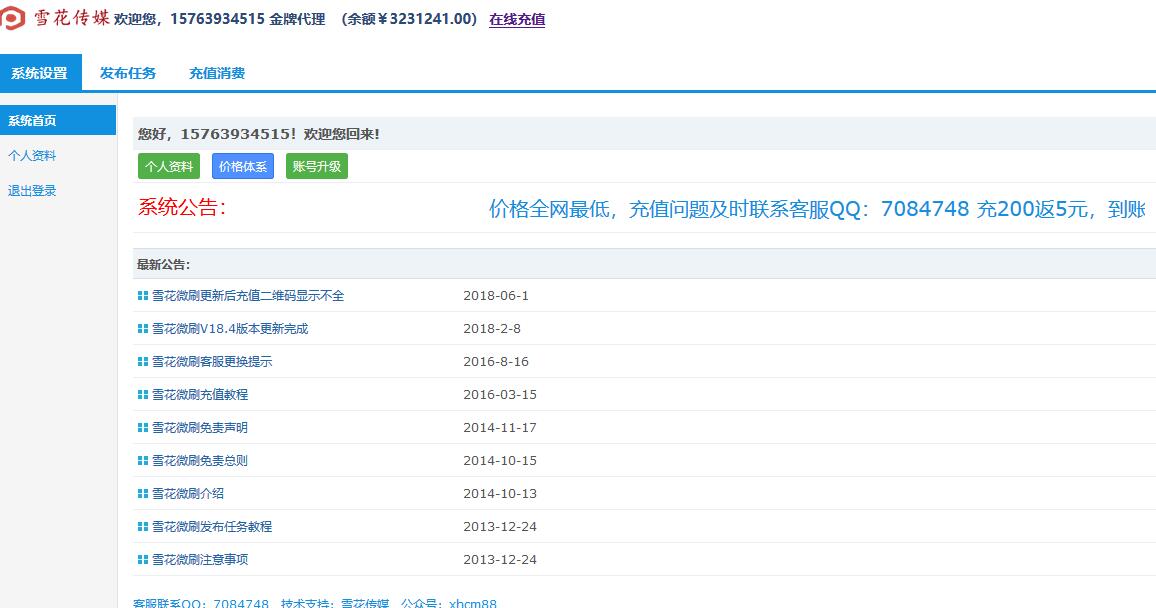Click the scrolling notice starting 价格全网最低
The height and width of the screenshot is (608, 1156).
[817, 209]
